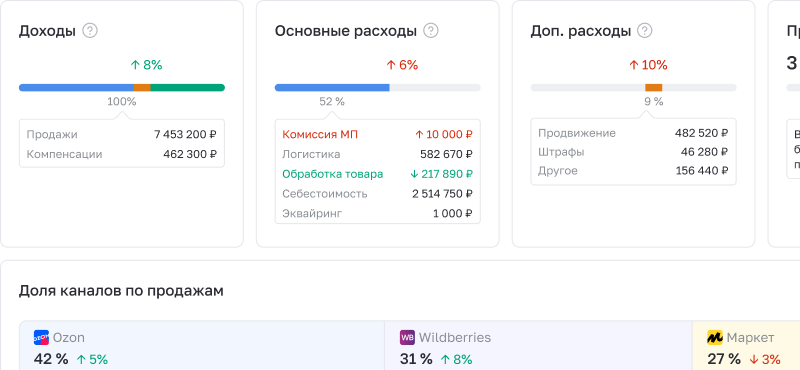800x370 pixels.
Task: Select the Обработка товара row
Action: (x=378, y=174)
